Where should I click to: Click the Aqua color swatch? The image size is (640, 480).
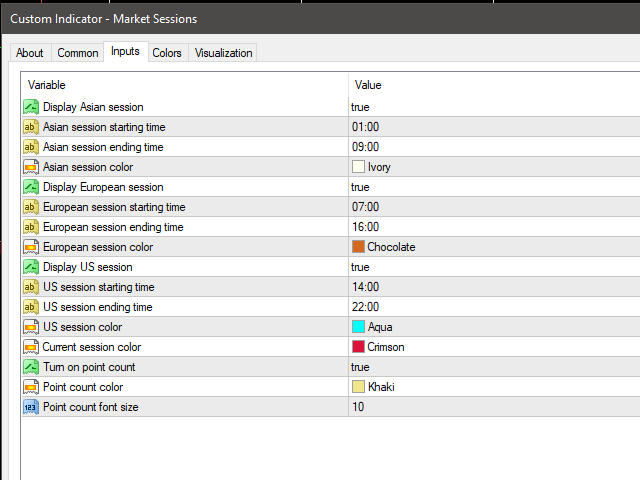click(358, 327)
